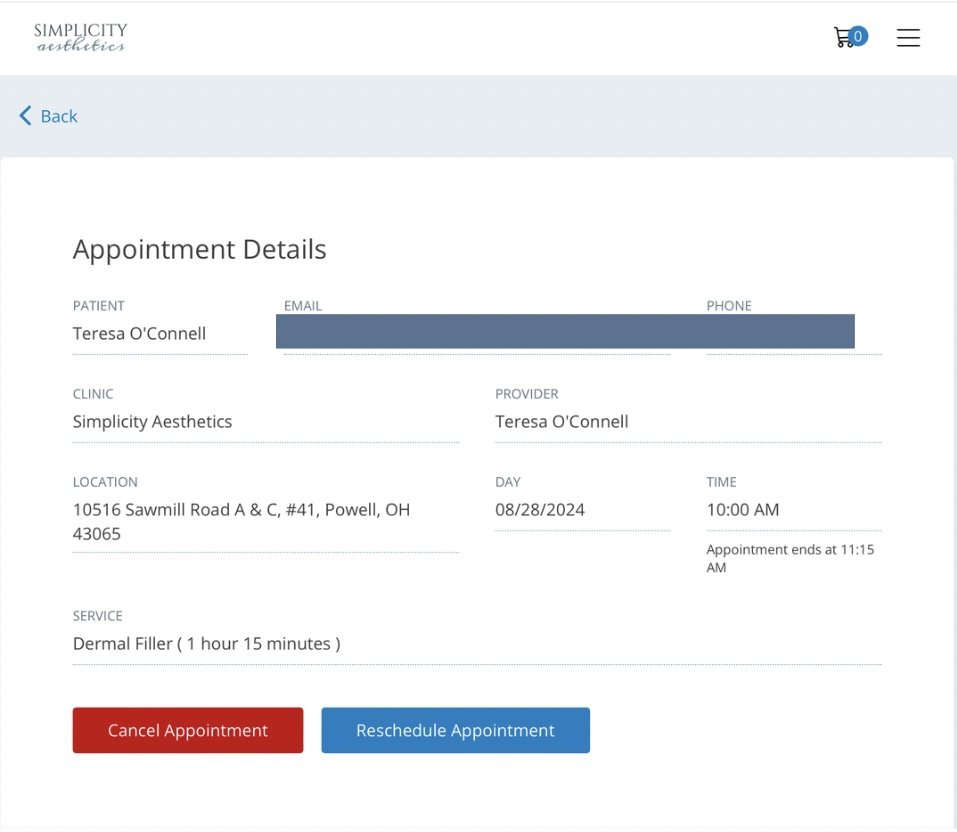The image size is (957, 832).
Task: Click the time value 10:00 AM
Action: click(743, 510)
